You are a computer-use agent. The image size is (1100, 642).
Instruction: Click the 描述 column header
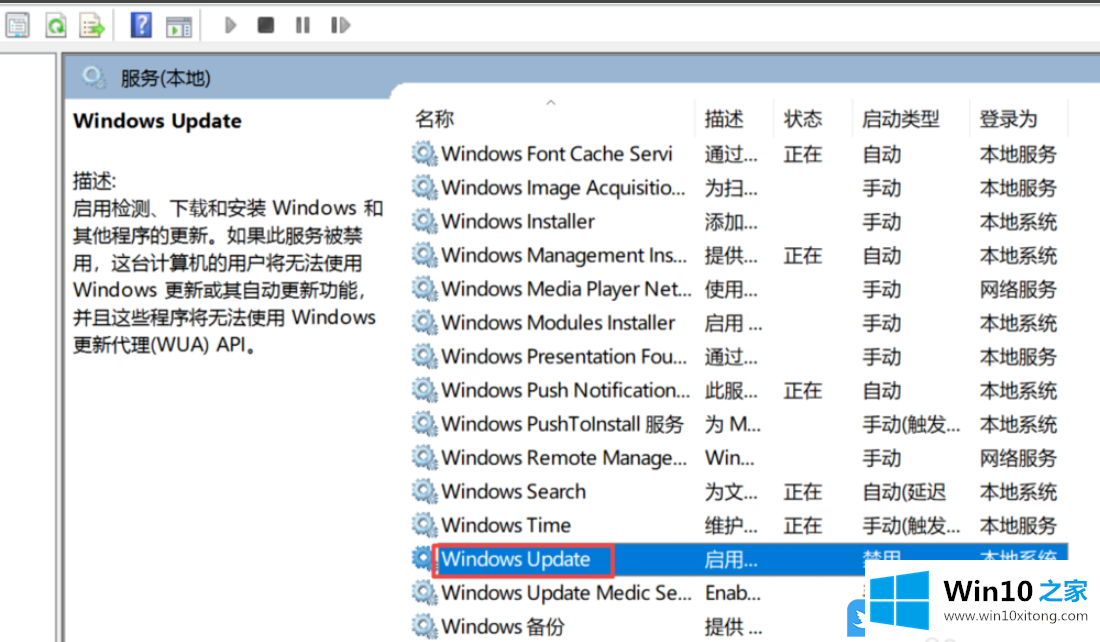[724, 119]
